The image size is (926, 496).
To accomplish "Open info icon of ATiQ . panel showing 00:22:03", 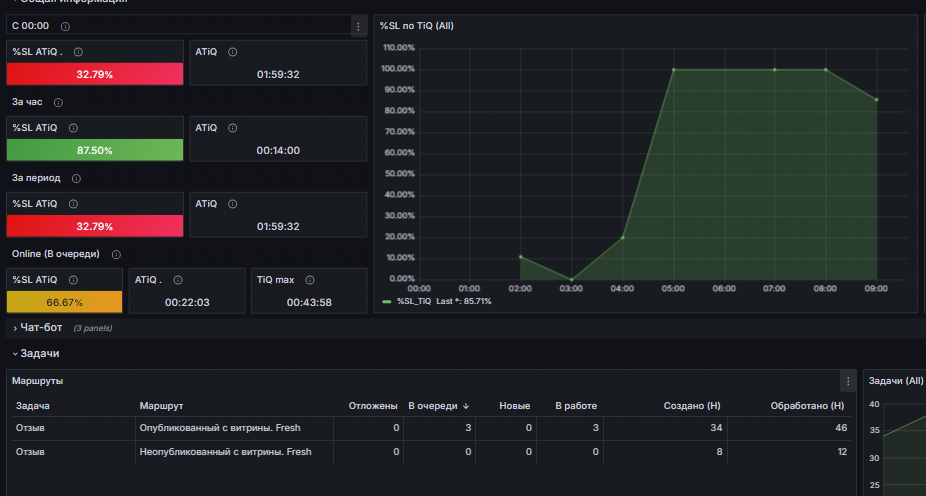I will coord(178,280).
